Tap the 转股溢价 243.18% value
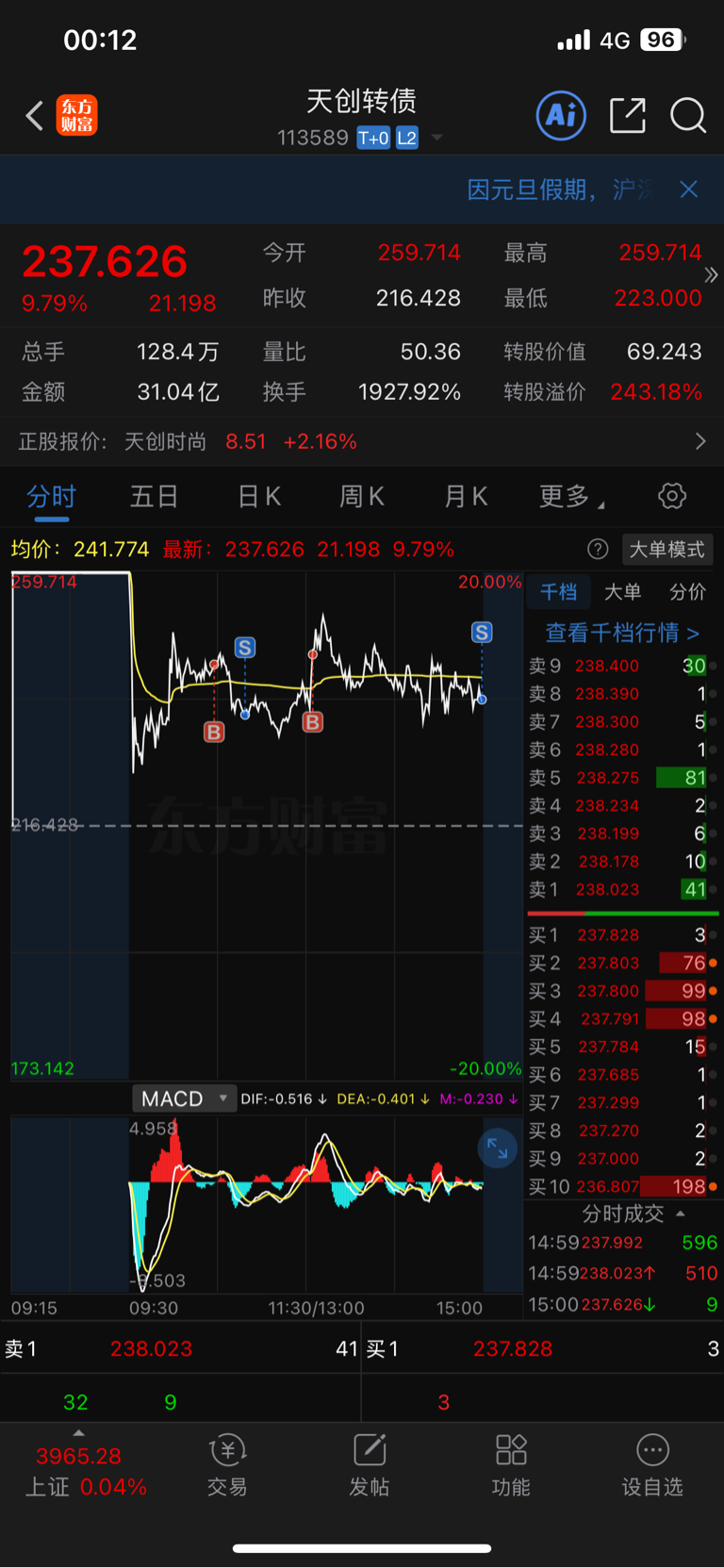This screenshot has width=724, height=1568. point(656,391)
